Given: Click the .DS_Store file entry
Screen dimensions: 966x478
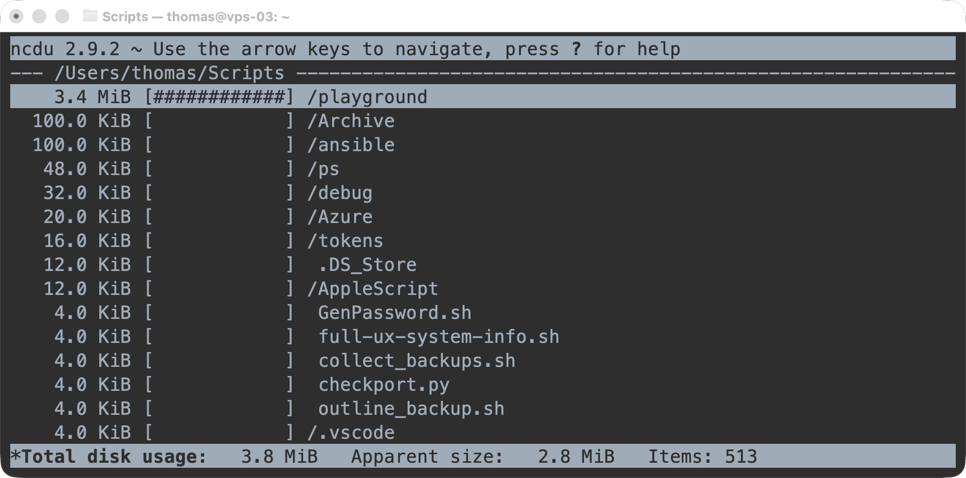Looking at the screenshot, I should [x=367, y=265].
